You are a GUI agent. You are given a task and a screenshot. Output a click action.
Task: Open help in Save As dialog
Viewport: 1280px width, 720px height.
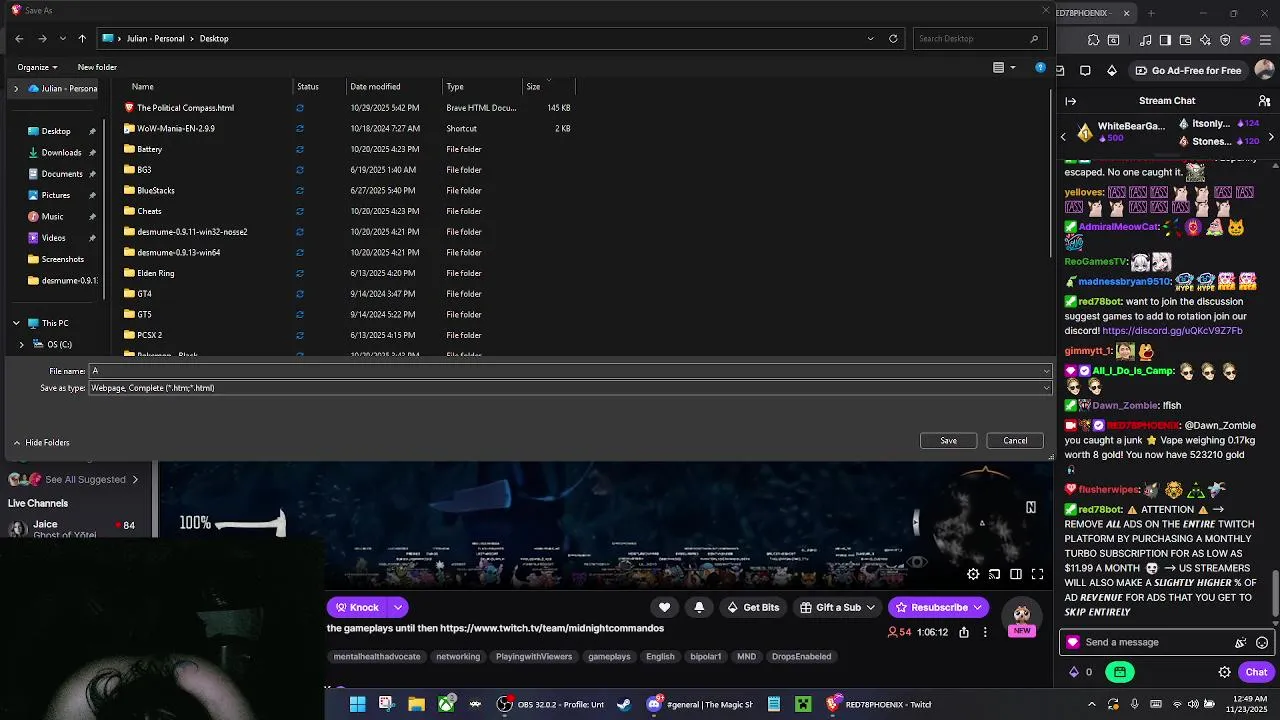[1040, 67]
